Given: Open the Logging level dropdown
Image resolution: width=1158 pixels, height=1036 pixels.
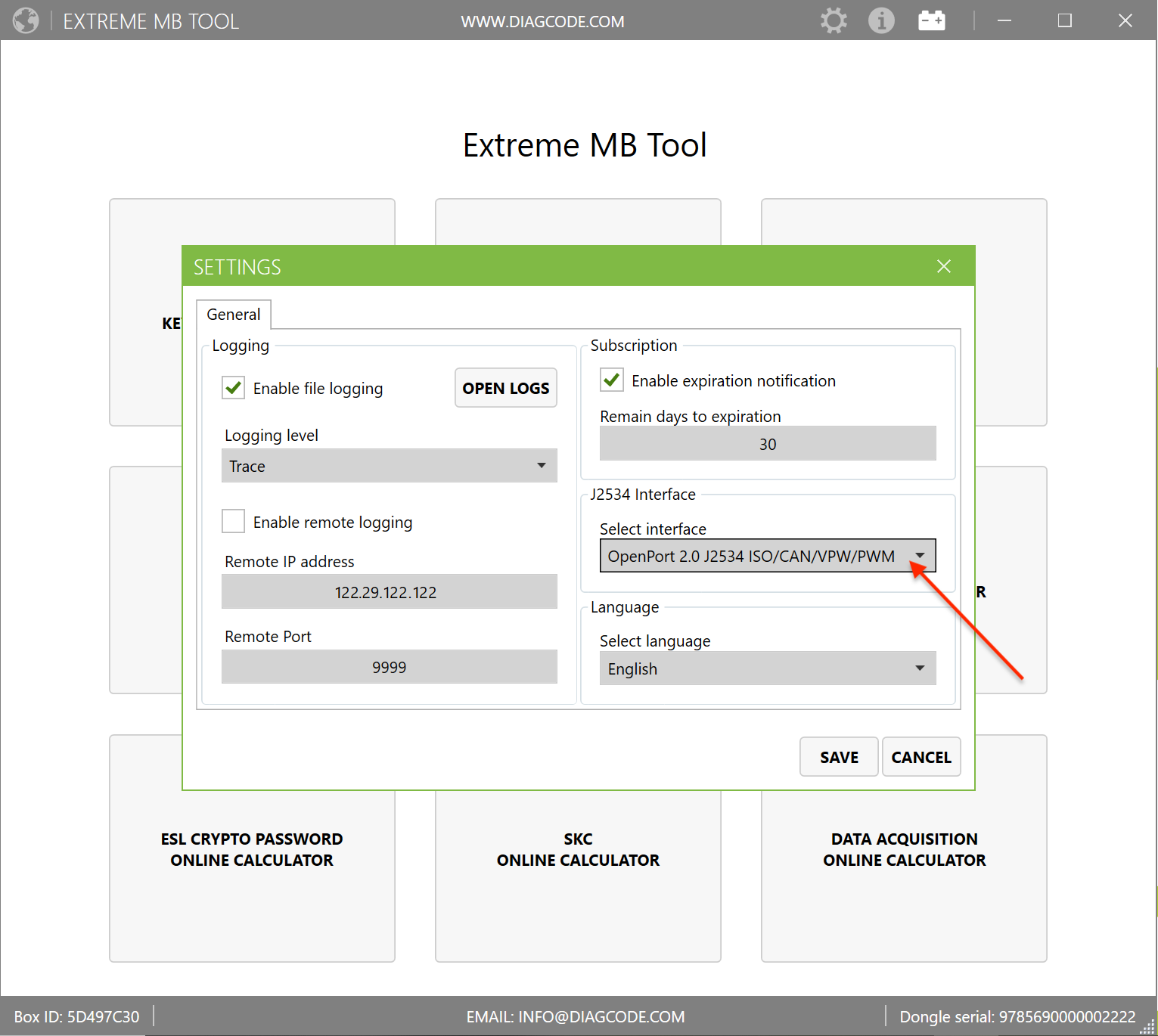Looking at the screenshot, I should click(x=389, y=466).
